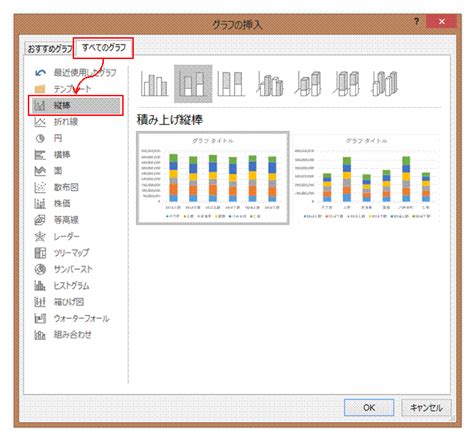Choose the 面 area chart category
The image size is (474, 444).
(x=49, y=171)
